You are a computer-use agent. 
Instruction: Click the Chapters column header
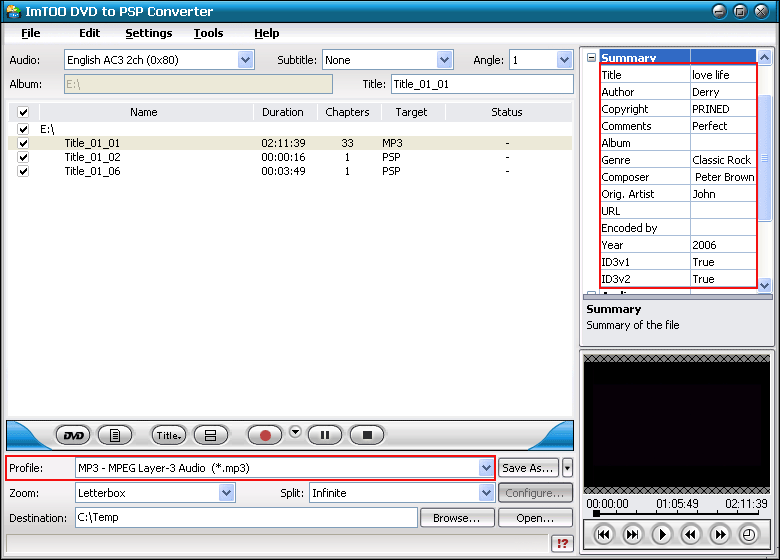coord(347,112)
